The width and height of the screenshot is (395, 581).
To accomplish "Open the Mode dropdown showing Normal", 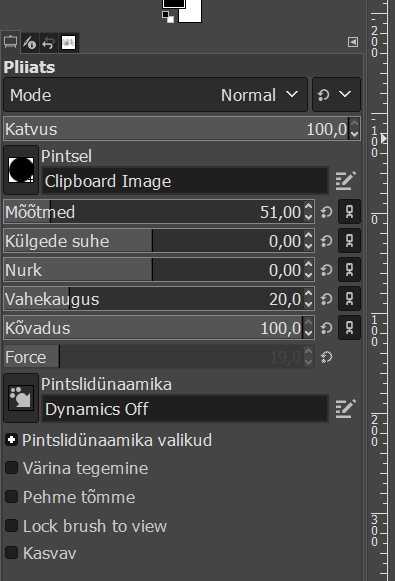I will point(156,95).
